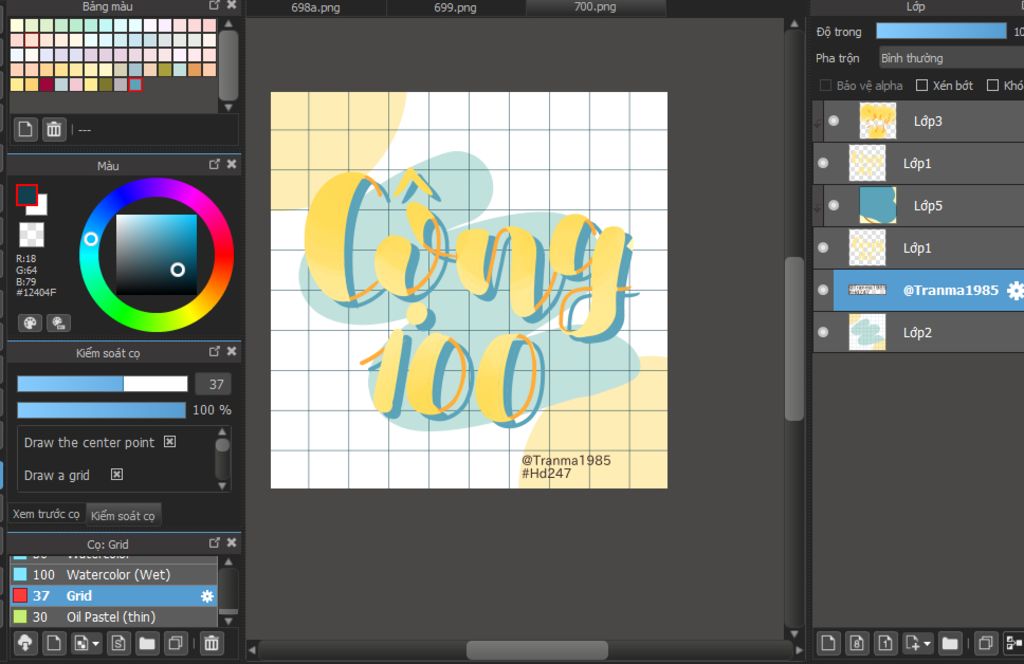Add new 8-bit layer
The height and width of the screenshot is (664, 1024).
857,643
